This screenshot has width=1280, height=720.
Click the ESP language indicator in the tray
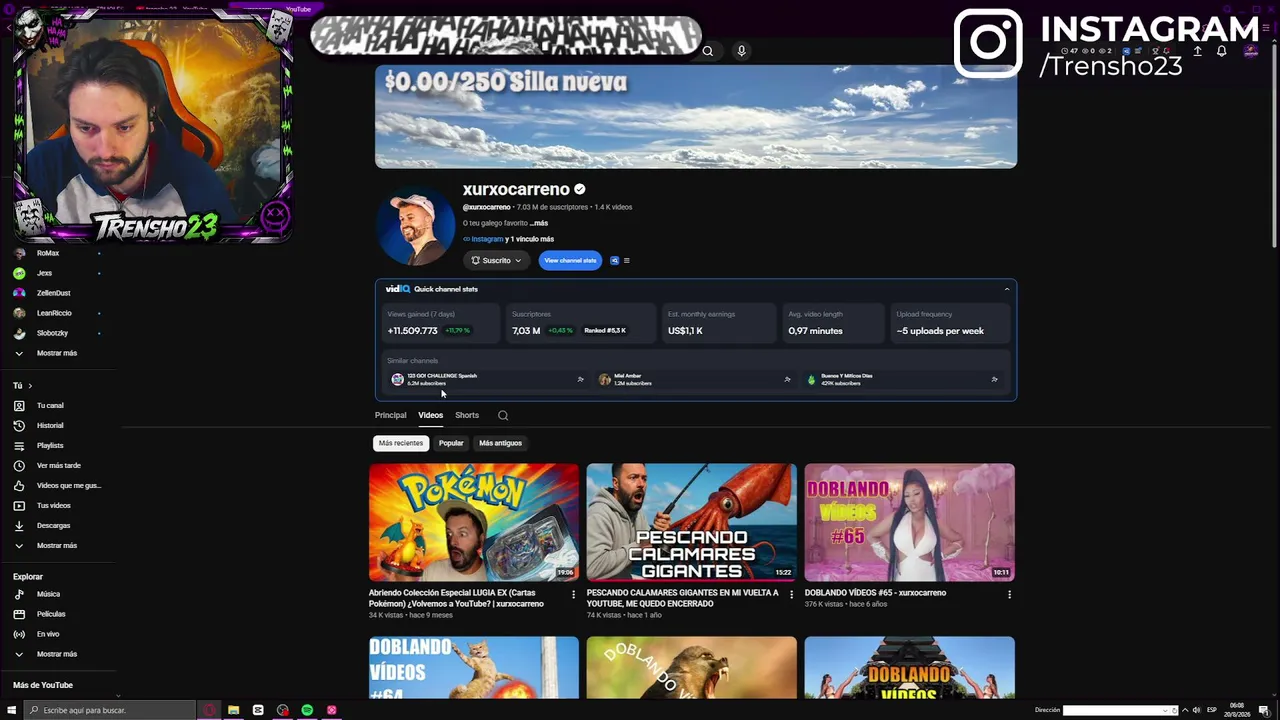(1211, 710)
